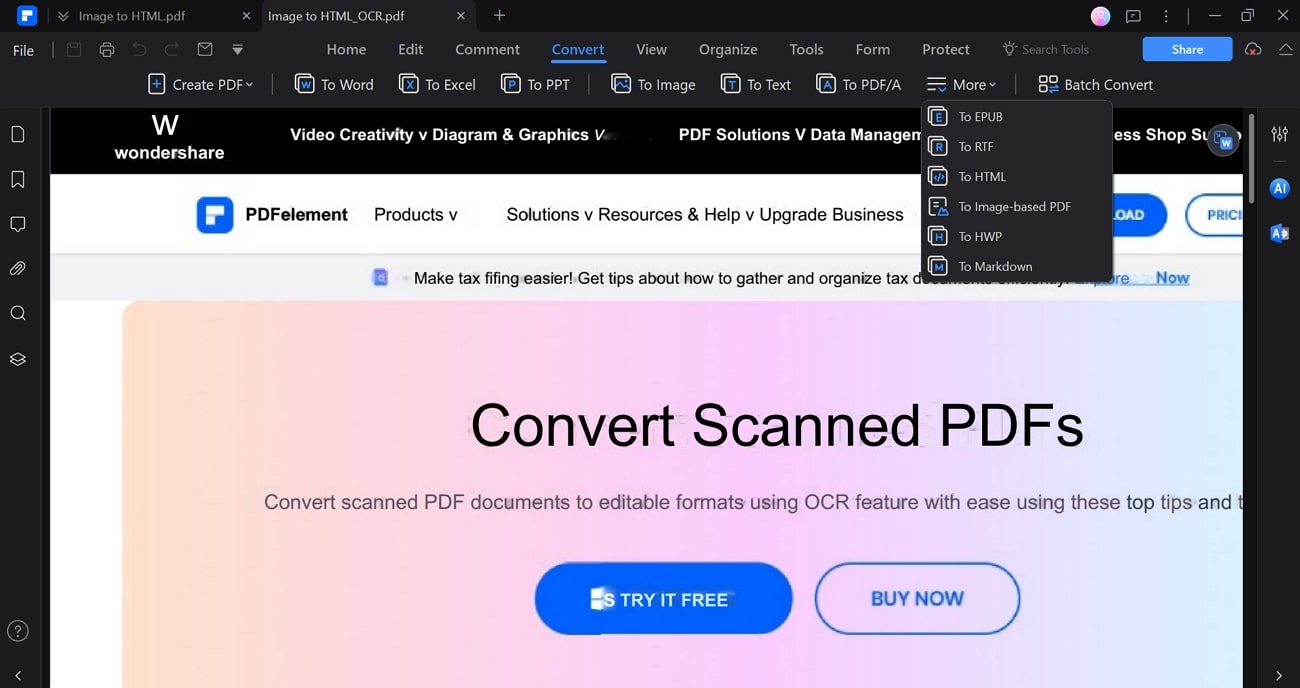Screen dimensions: 1300x688
Task: Click the To Text conversion button
Action: click(x=756, y=85)
